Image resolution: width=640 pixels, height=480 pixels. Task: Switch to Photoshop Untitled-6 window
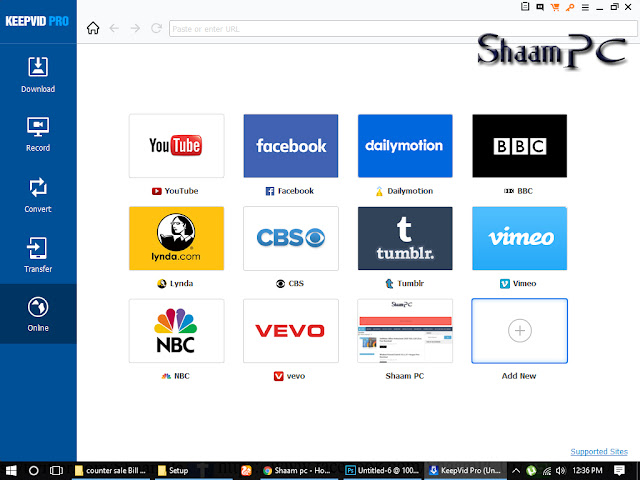[382, 471]
